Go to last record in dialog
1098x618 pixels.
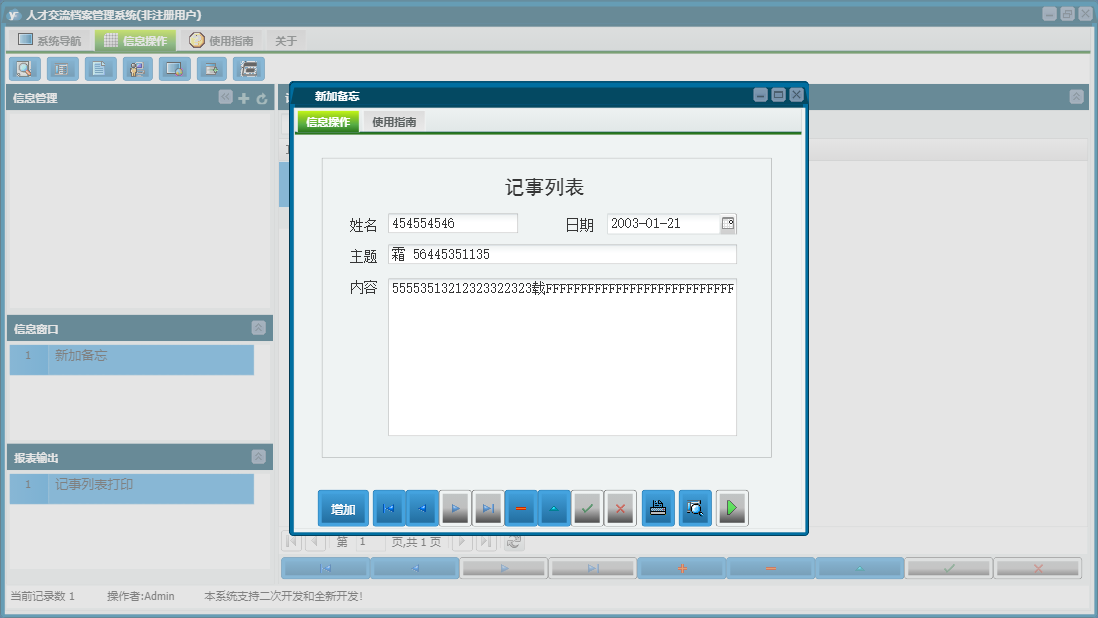488,509
